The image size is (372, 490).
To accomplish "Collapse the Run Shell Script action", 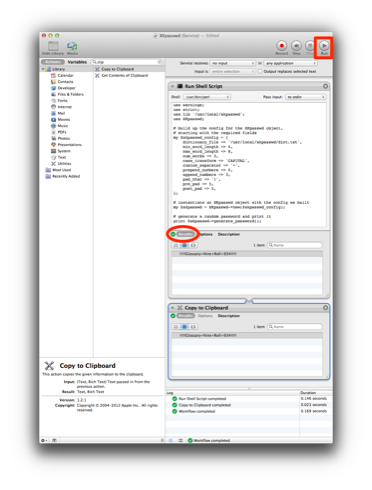I will pos(173,86).
